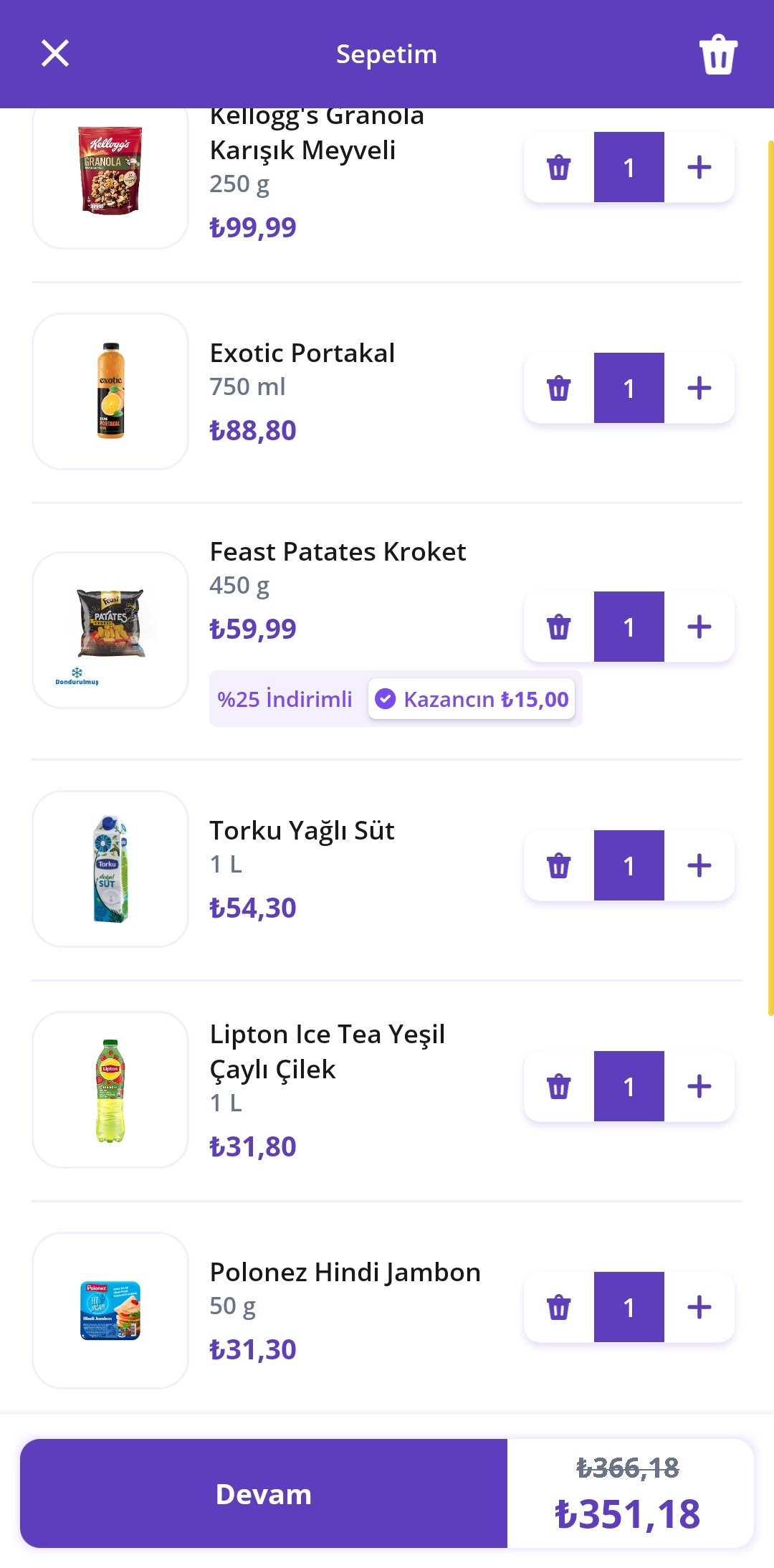Delete Exotic Portakal from the cart
The width and height of the screenshot is (774, 1568).
tap(559, 389)
